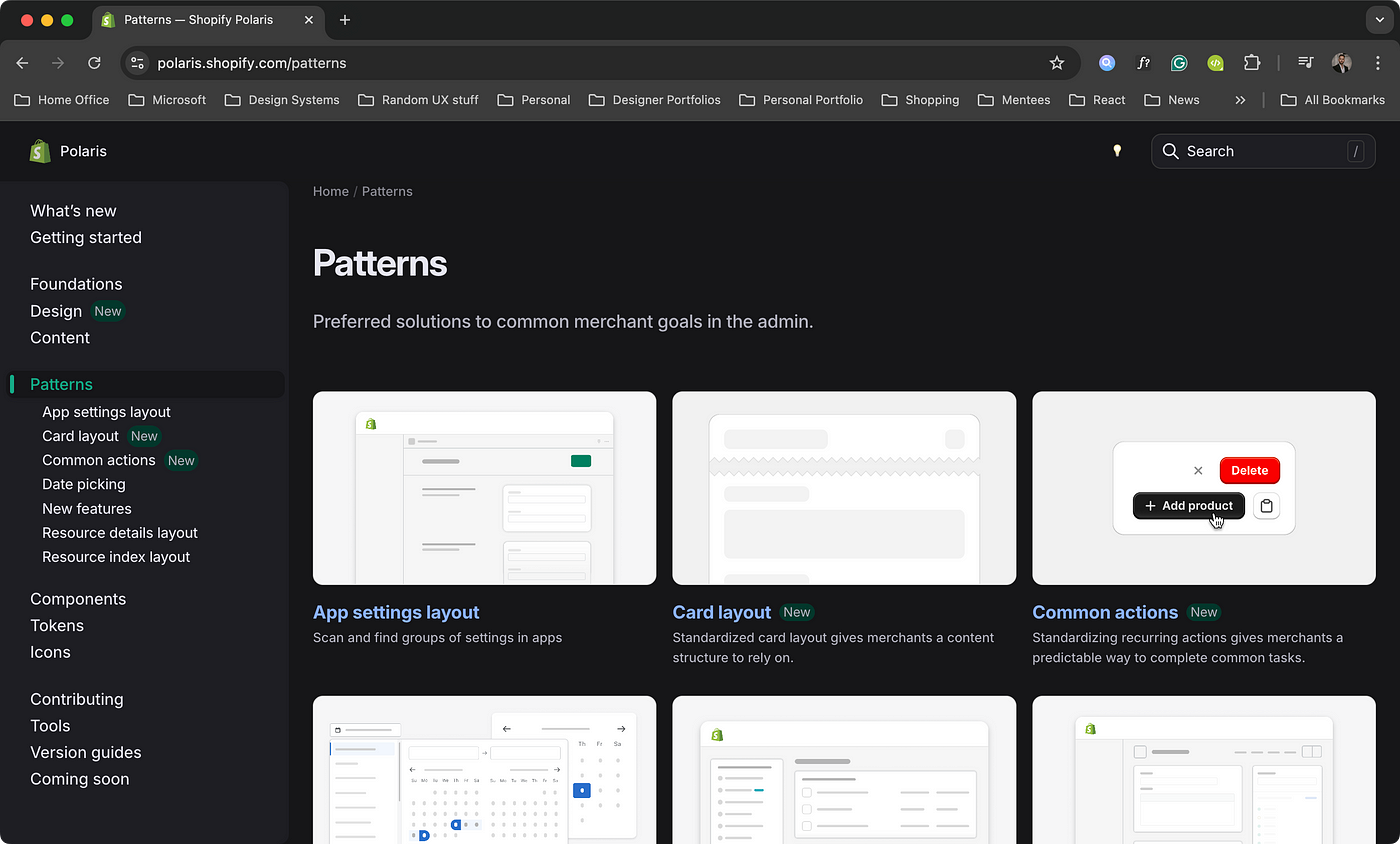Screen dimensions: 1400x844
Task: Click red Delete button in Common actions preview
Action: tap(1250, 470)
